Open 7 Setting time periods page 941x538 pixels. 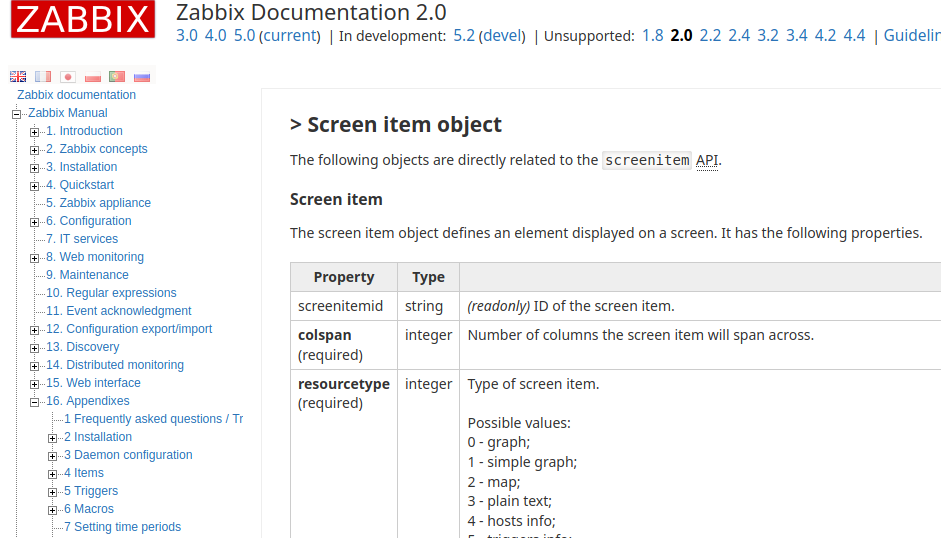pos(122,527)
